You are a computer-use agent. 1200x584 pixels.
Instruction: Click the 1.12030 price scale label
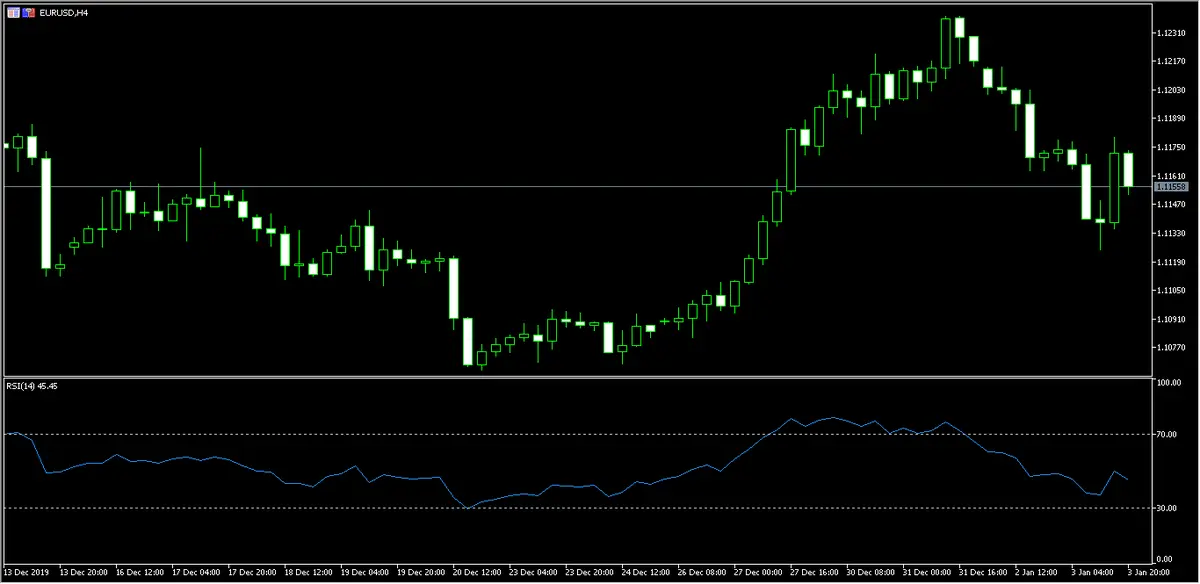click(x=1170, y=90)
